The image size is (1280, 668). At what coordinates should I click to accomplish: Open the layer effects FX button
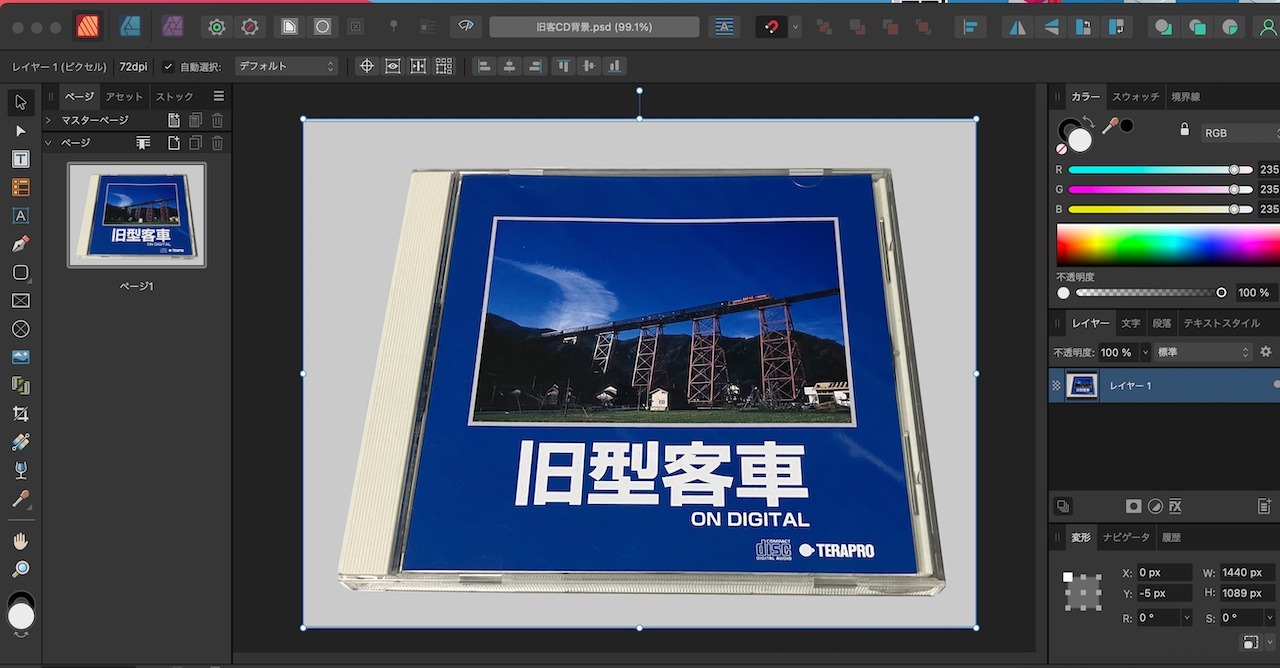(x=1176, y=506)
